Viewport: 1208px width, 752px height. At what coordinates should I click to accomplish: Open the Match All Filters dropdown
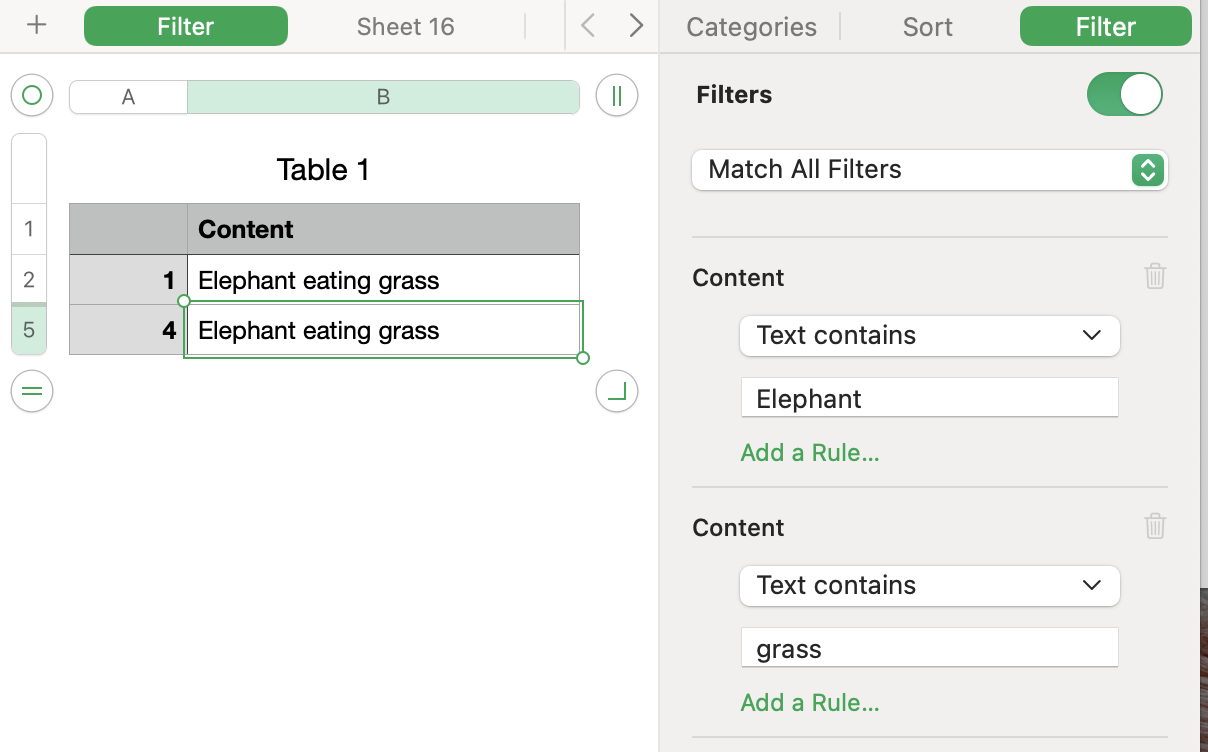(930, 170)
